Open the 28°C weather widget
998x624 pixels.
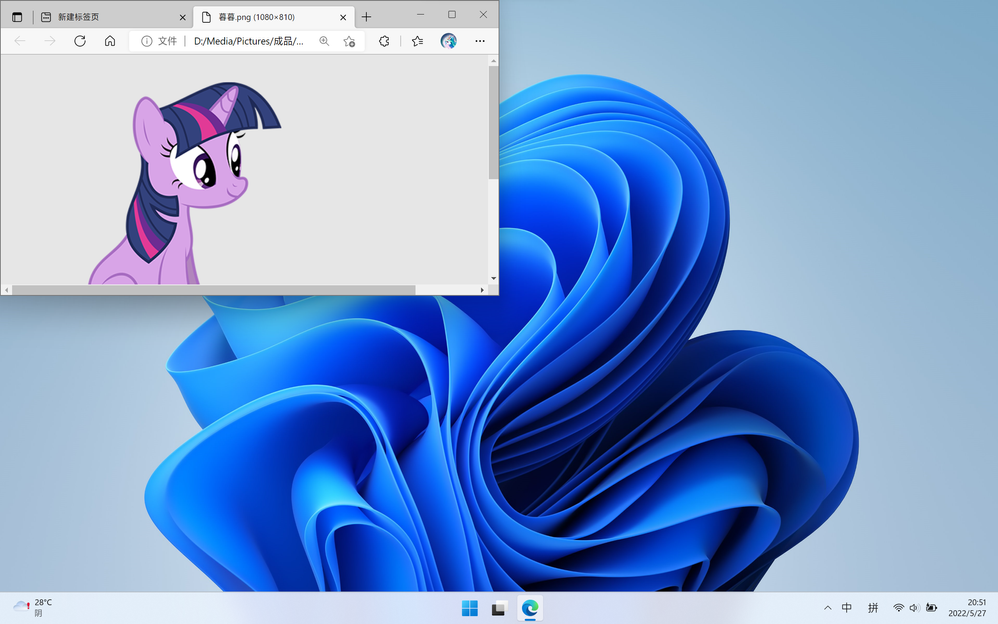[33, 607]
